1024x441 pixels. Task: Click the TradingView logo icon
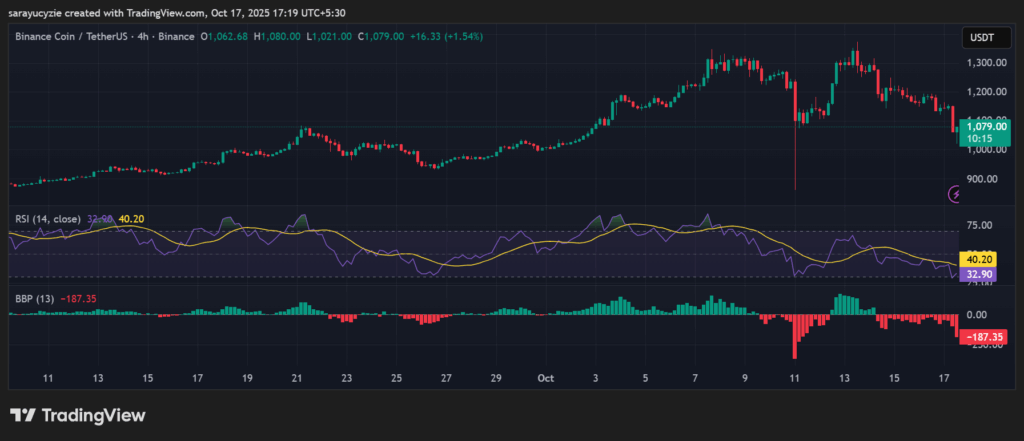pos(24,416)
